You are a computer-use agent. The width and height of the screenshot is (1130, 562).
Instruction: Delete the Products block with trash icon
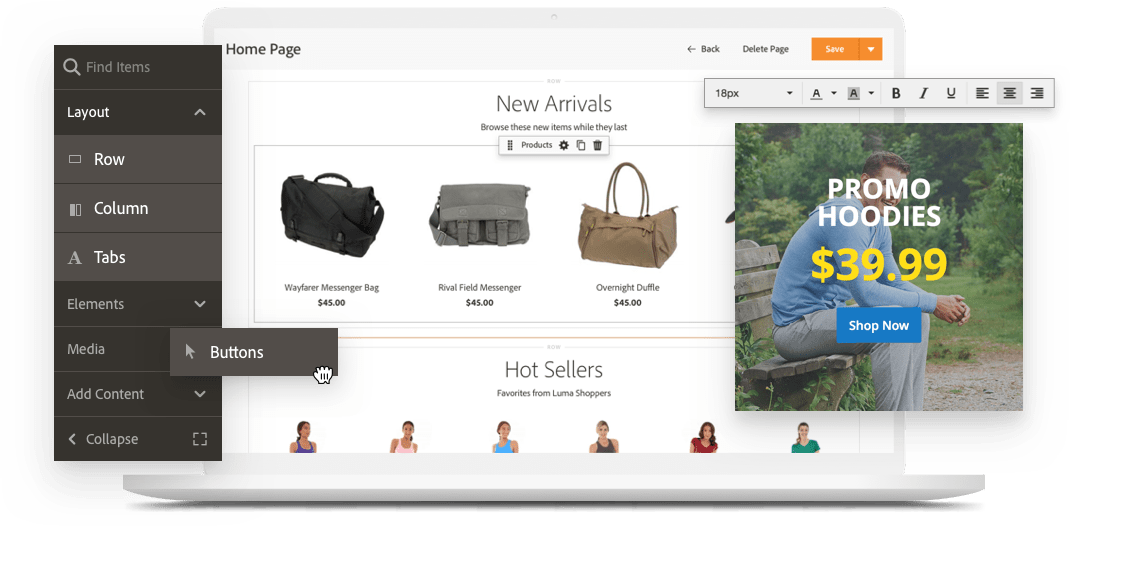coord(597,146)
